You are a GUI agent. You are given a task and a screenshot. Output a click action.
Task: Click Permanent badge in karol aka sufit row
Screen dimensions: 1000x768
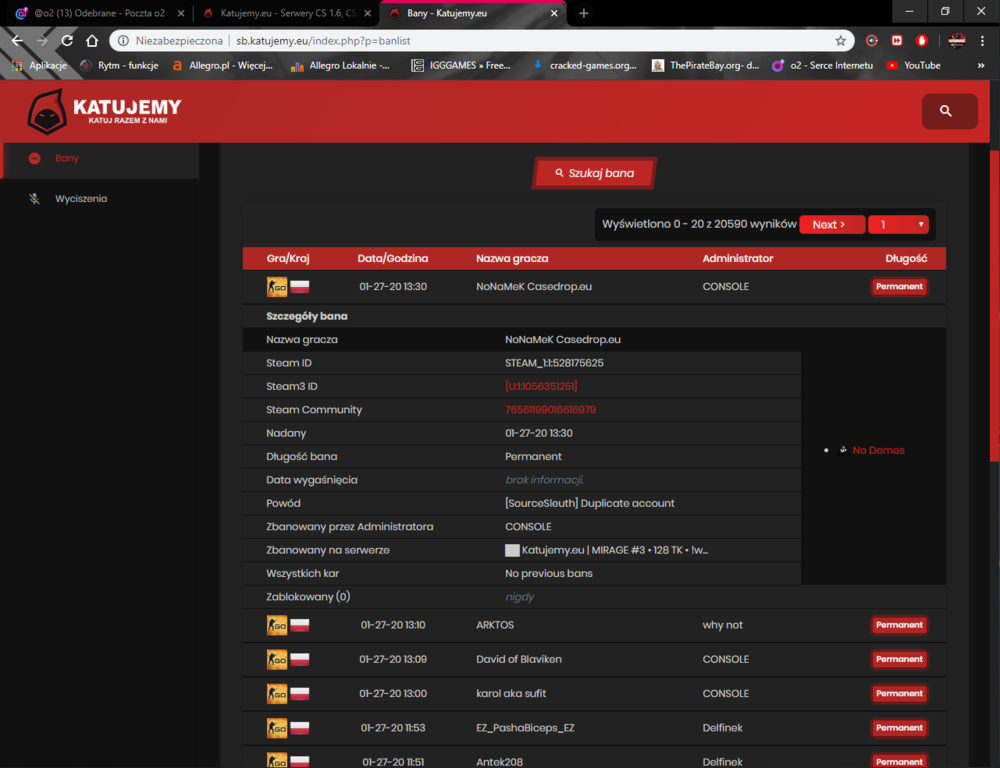click(x=899, y=693)
